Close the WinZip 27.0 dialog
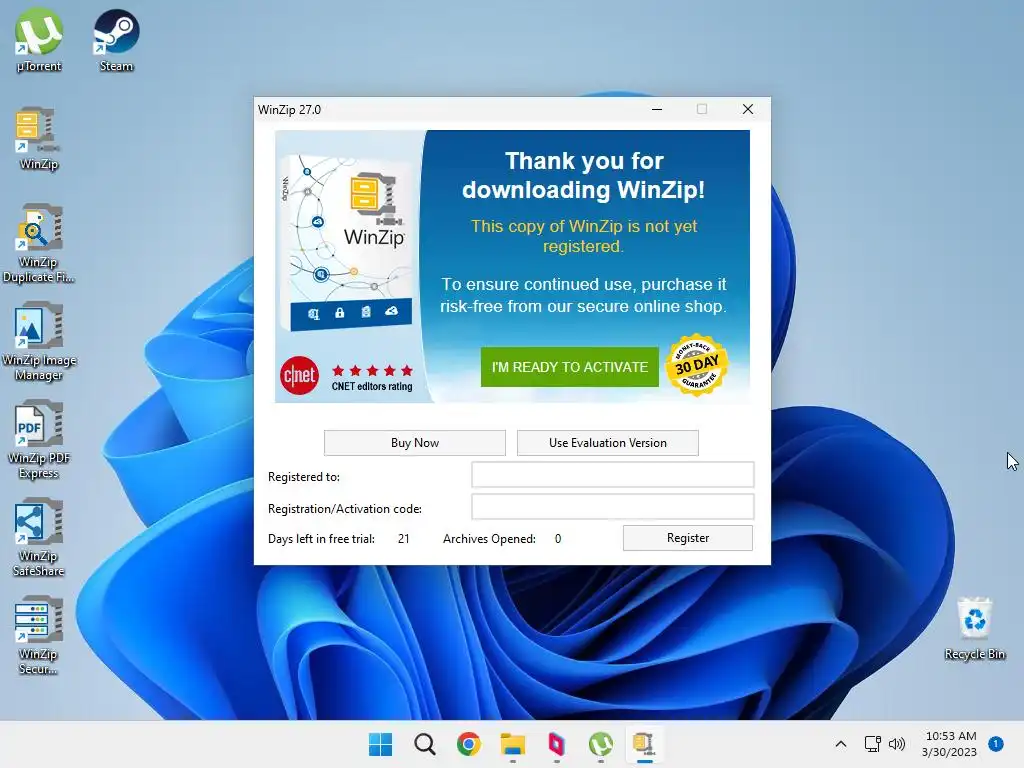Image resolution: width=1024 pixels, height=768 pixels. click(748, 109)
